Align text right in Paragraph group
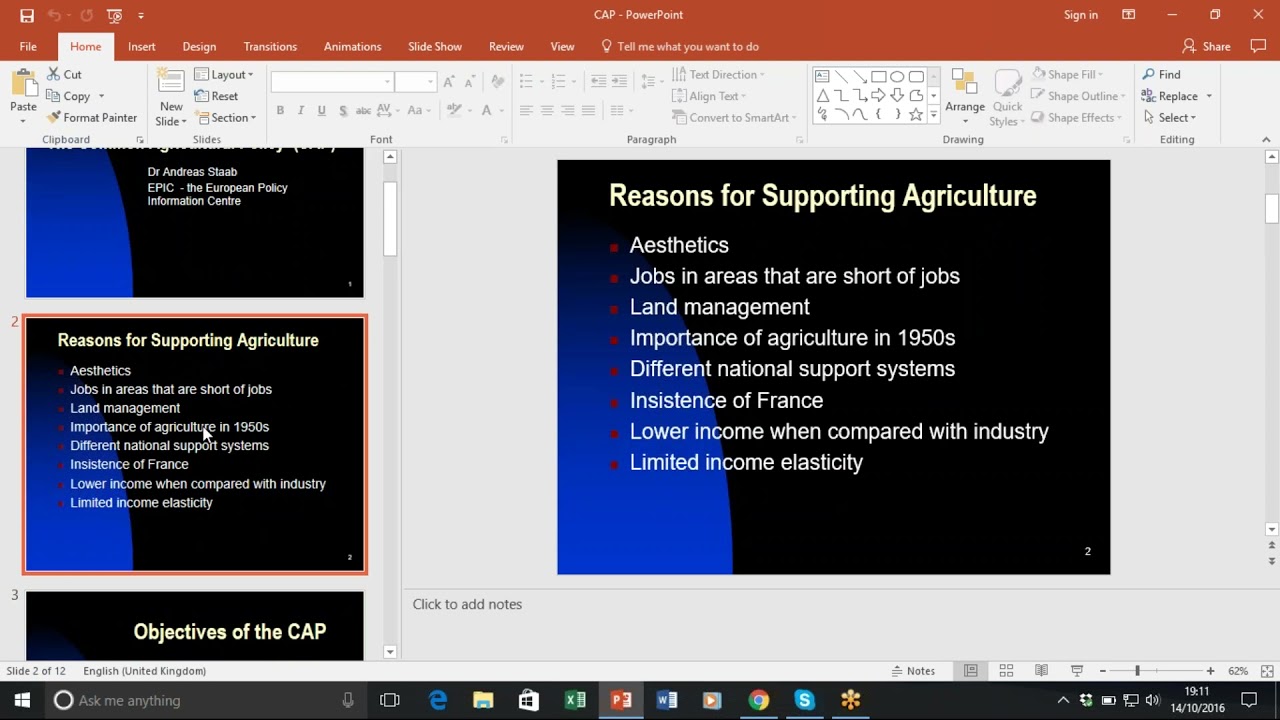The image size is (1280, 720). tap(567, 110)
